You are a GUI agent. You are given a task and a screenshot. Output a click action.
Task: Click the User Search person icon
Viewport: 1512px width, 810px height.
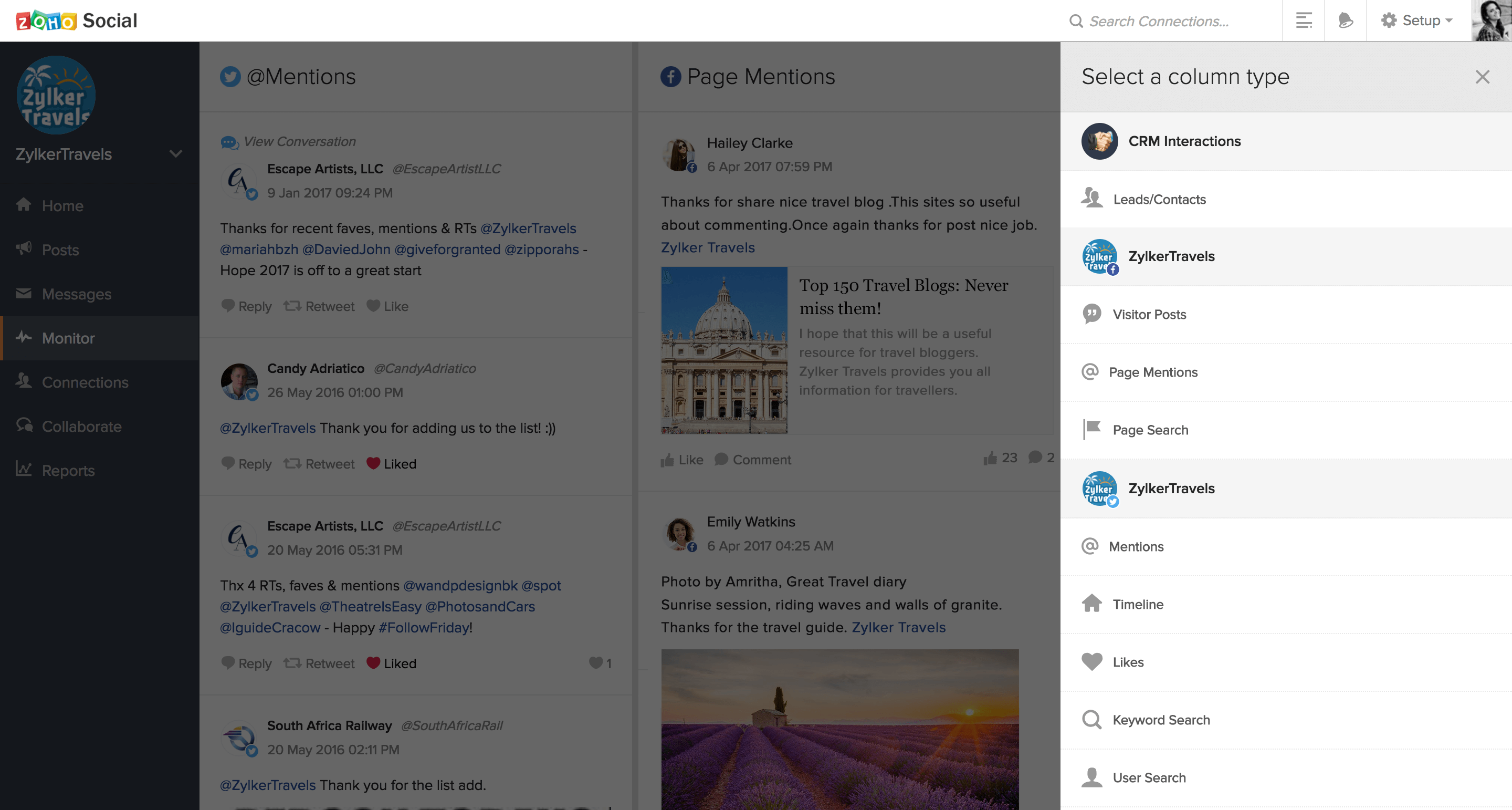click(x=1092, y=777)
